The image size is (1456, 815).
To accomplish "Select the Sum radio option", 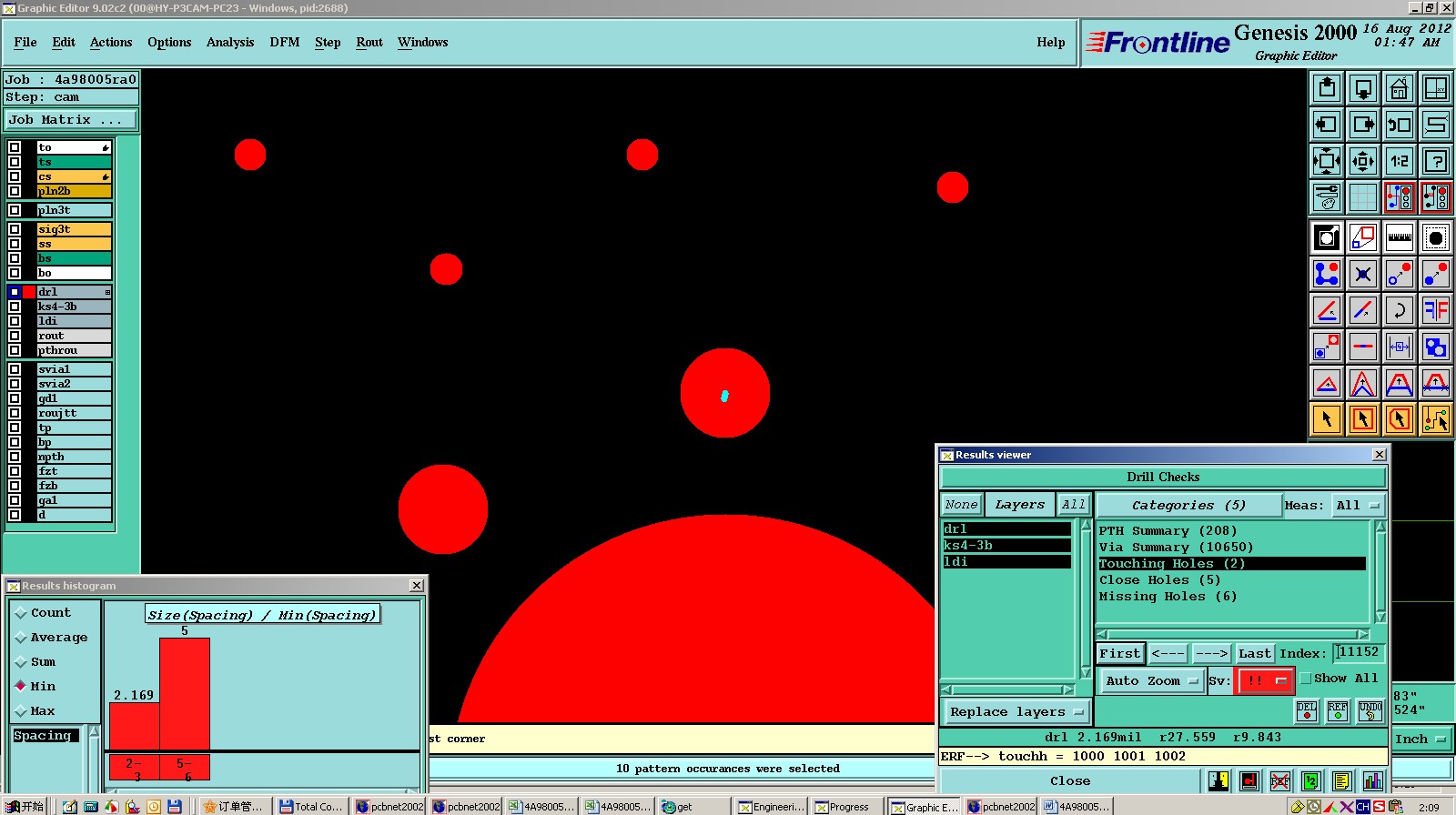I will coord(35,662).
